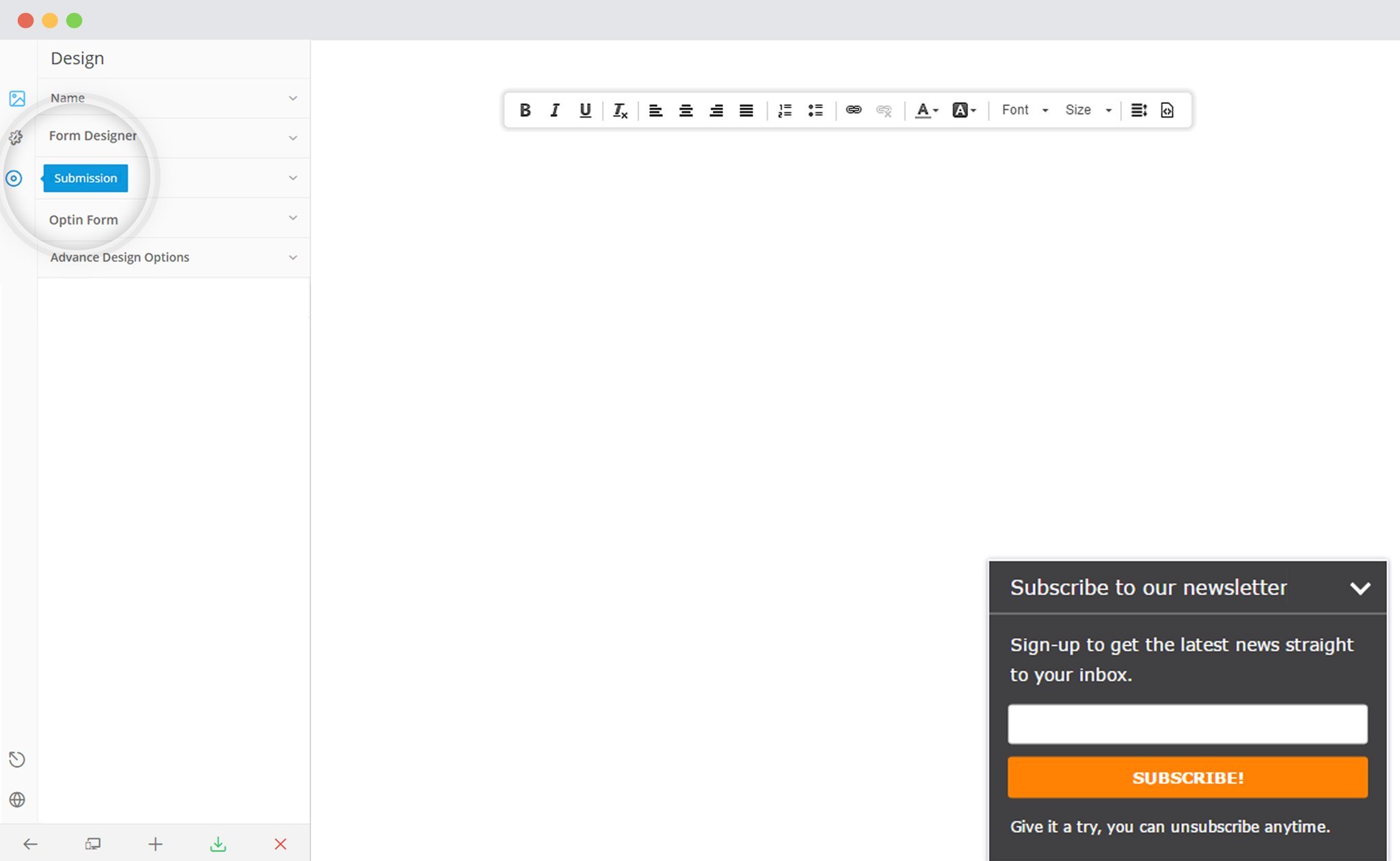Open the background color picker
Screen dimensions: 1400x861
[965, 110]
